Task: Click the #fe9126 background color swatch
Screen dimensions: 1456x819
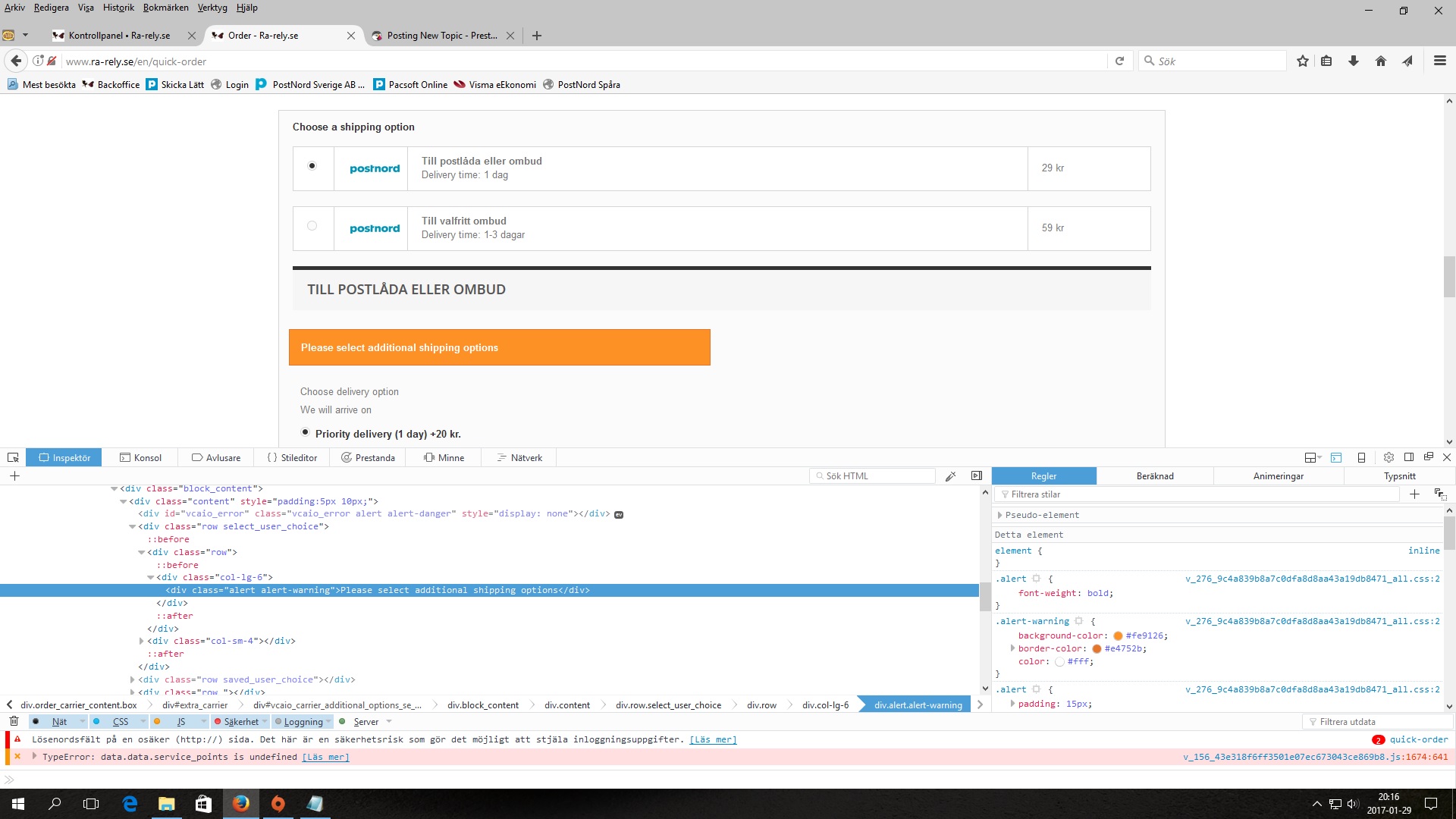Action: coord(1118,635)
